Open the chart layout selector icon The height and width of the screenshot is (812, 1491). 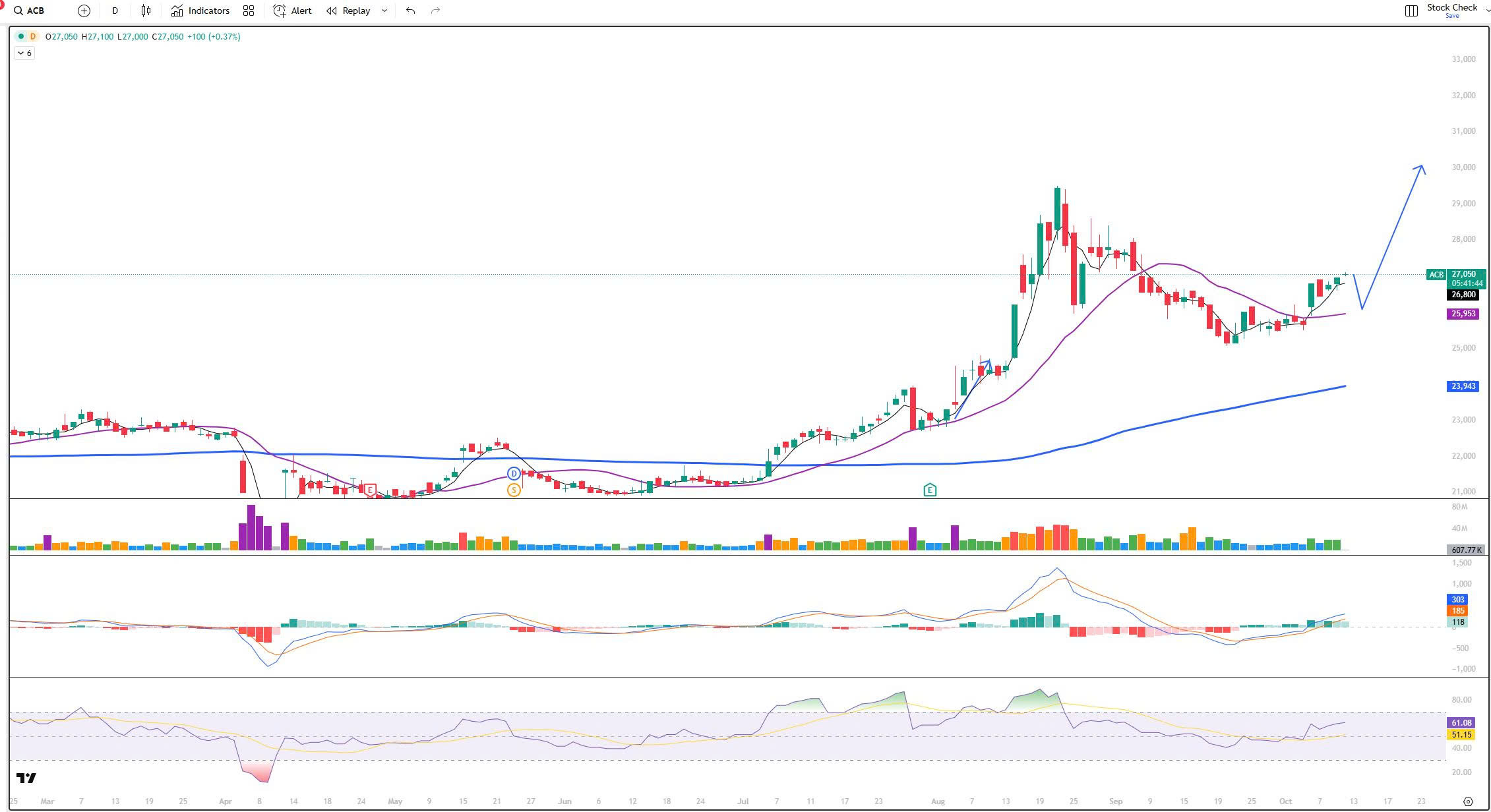(x=1411, y=11)
